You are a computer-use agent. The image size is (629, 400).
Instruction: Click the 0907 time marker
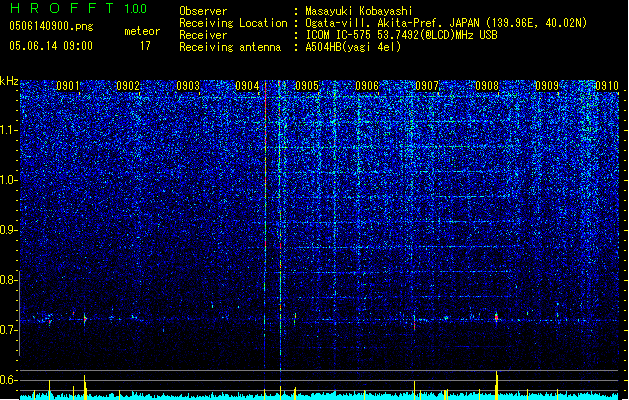pos(427,86)
